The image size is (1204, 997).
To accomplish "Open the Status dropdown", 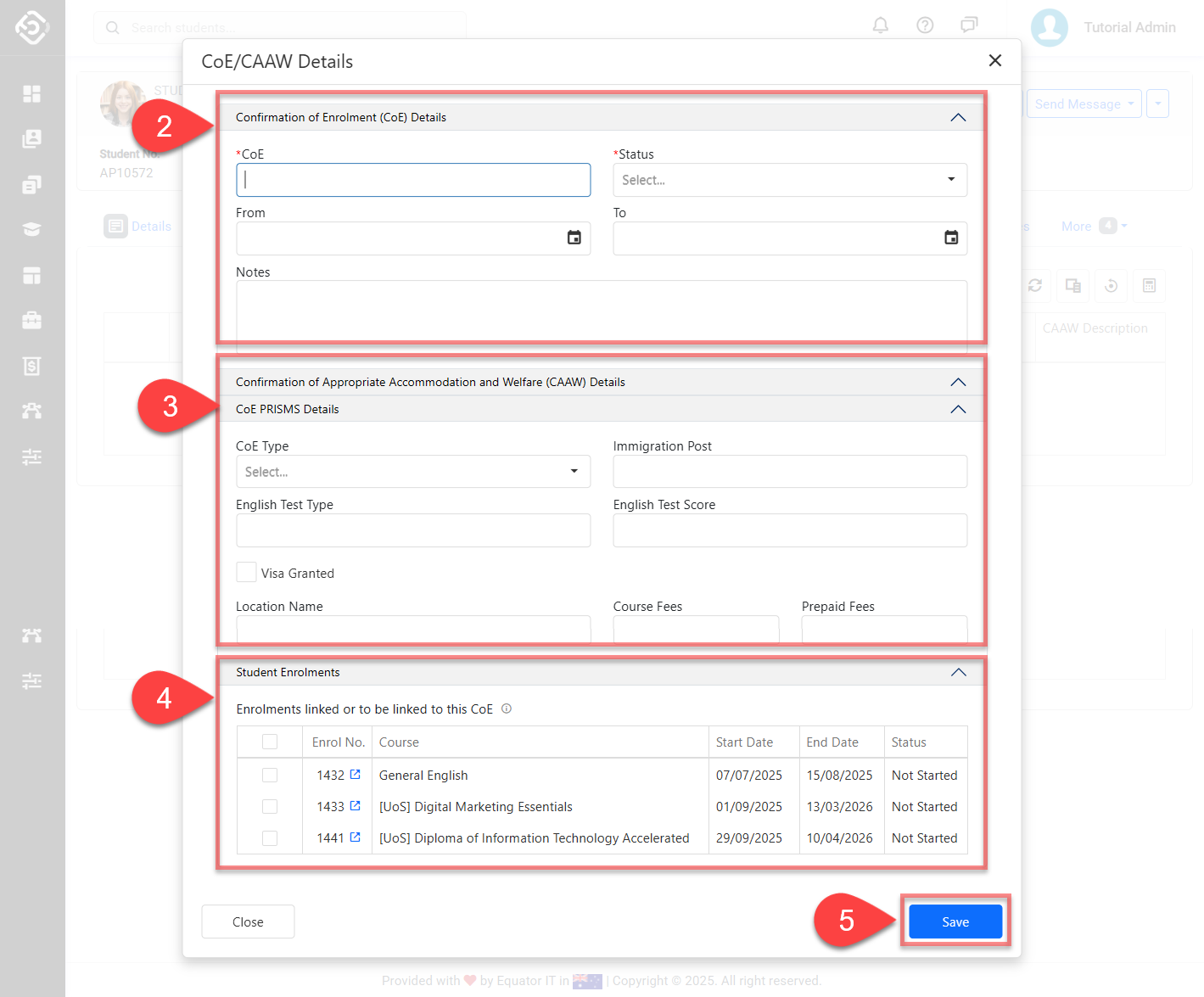I will click(789, 180).
